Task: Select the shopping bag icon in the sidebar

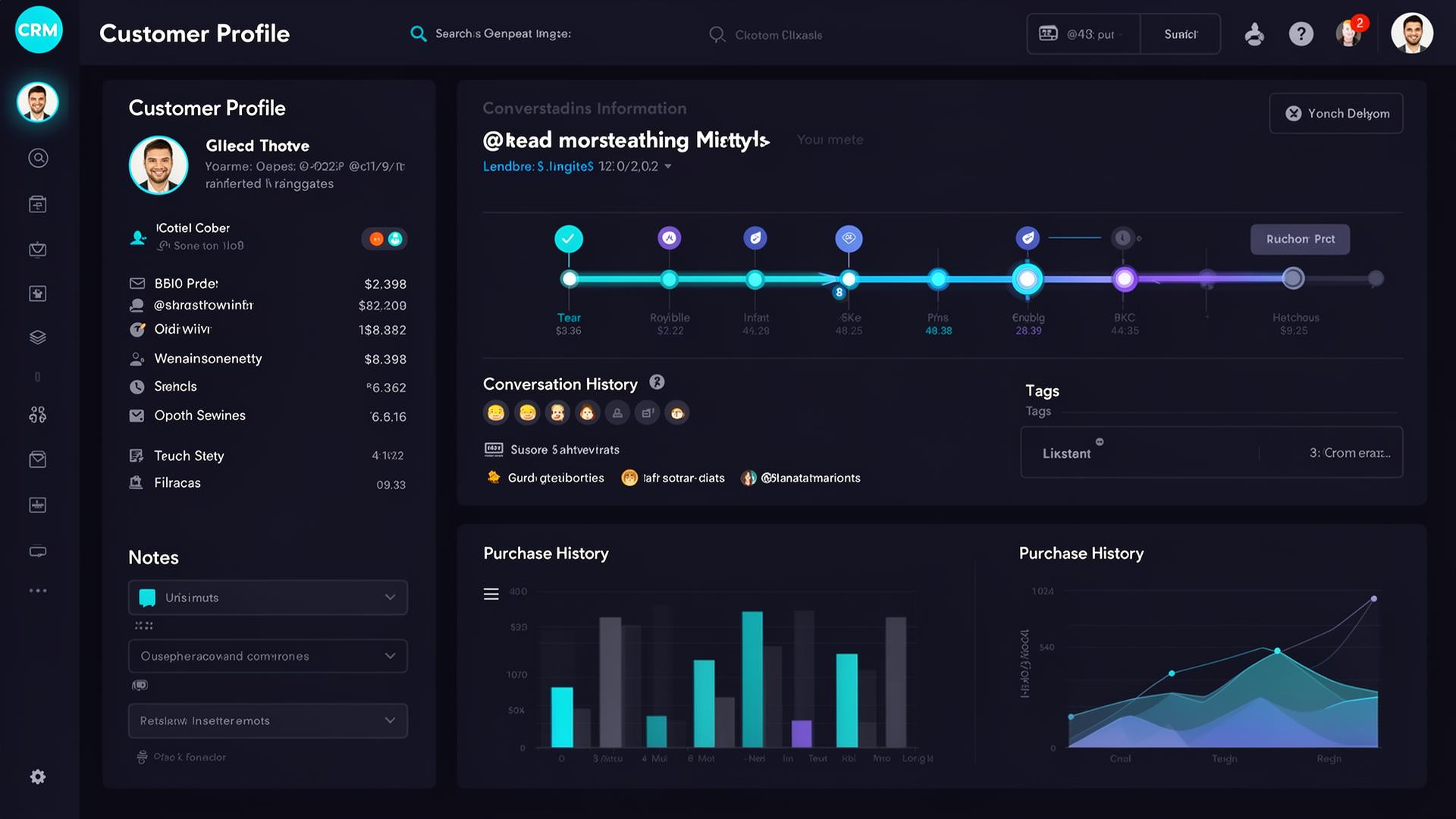Action: [37, 249]
